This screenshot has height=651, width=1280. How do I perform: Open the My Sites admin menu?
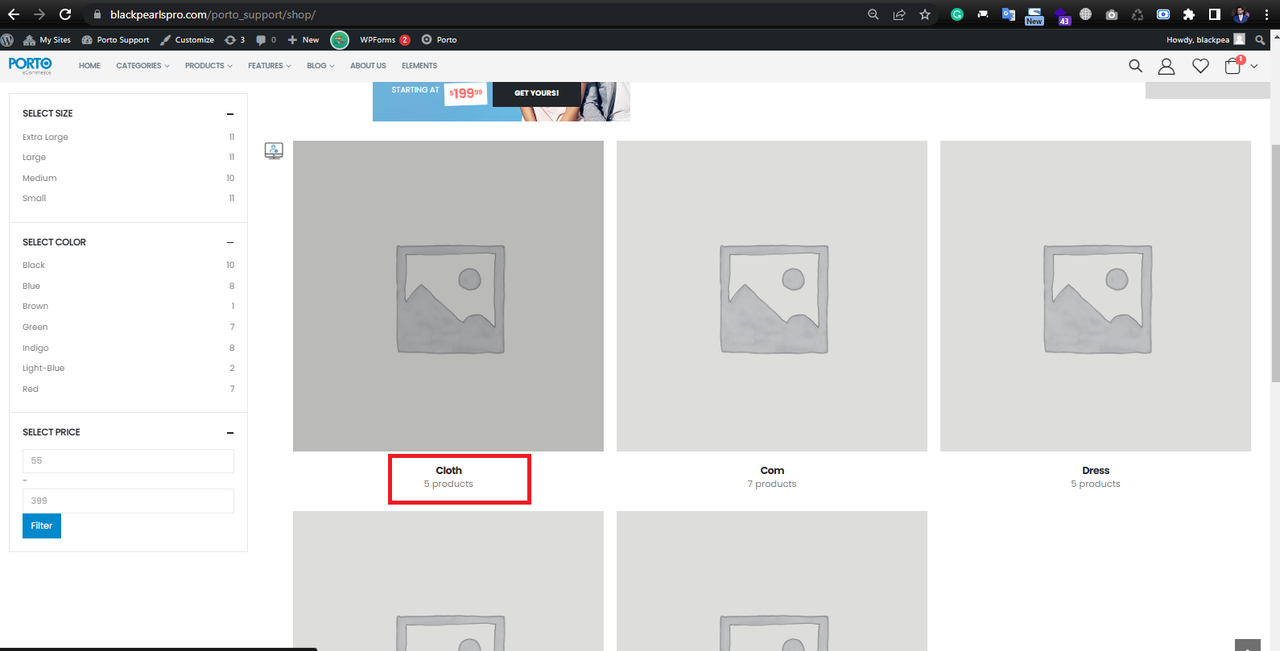[47, 40]
